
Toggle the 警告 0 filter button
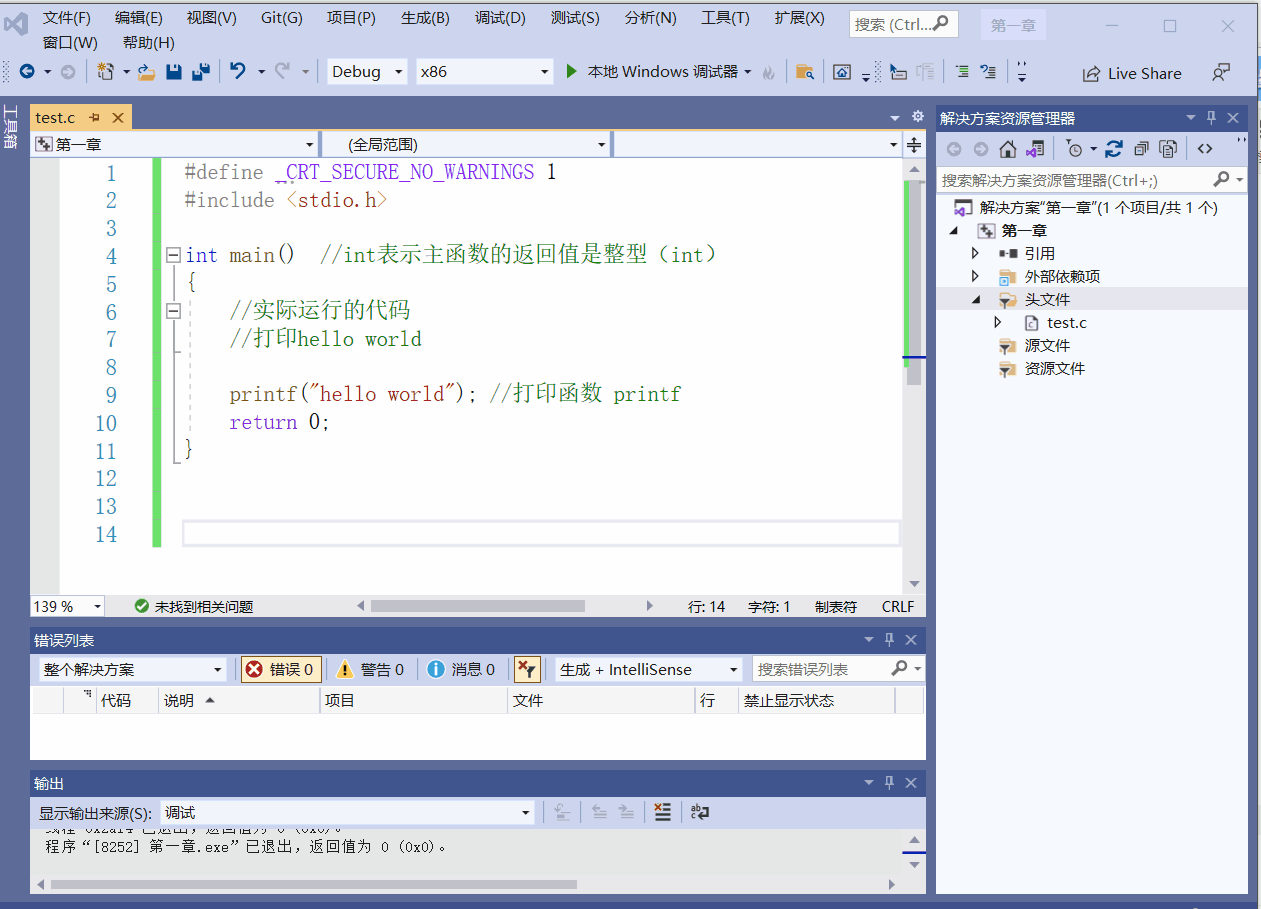(x=370, y=669)
